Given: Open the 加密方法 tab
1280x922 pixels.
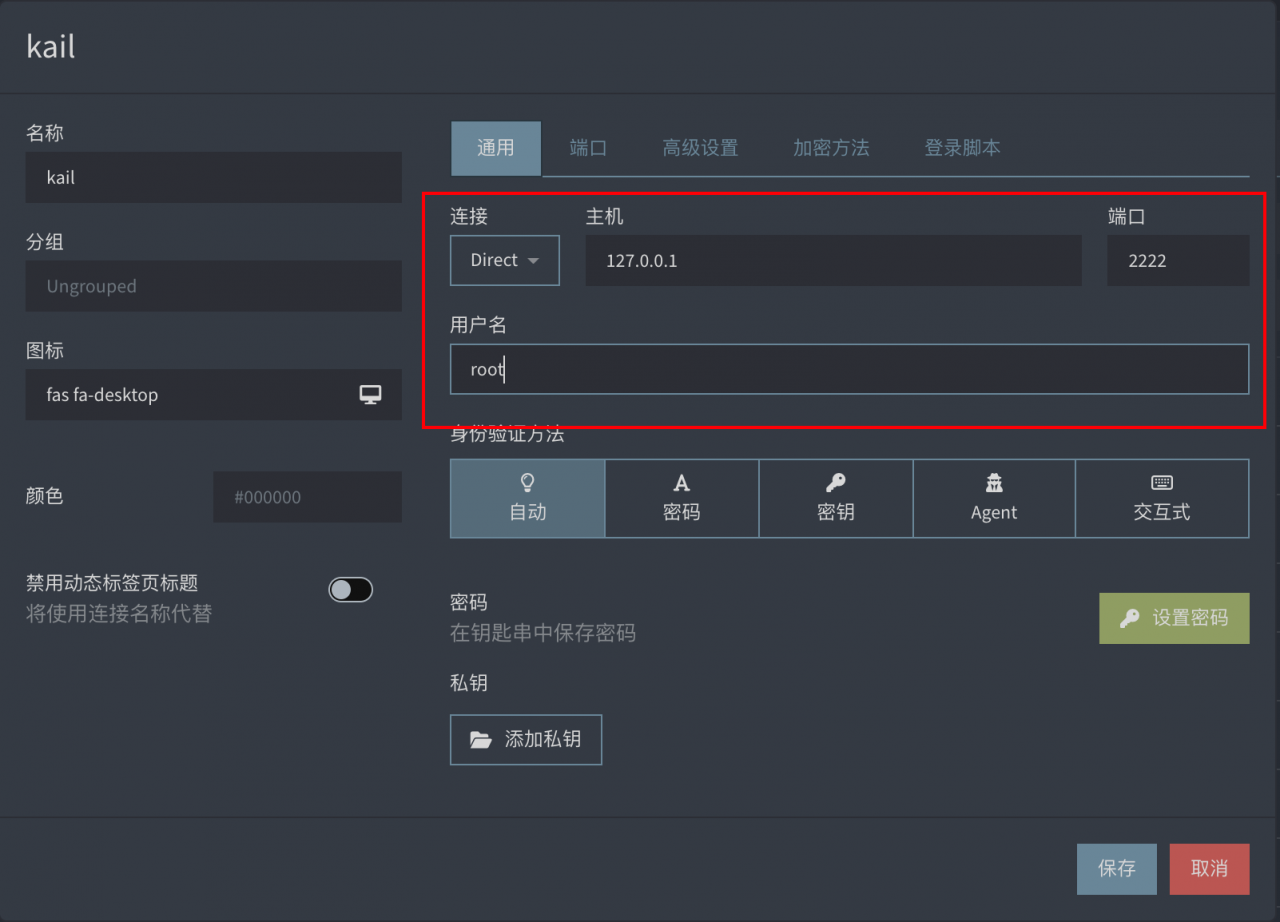Looking at the screenshot, I should [831, 148].
